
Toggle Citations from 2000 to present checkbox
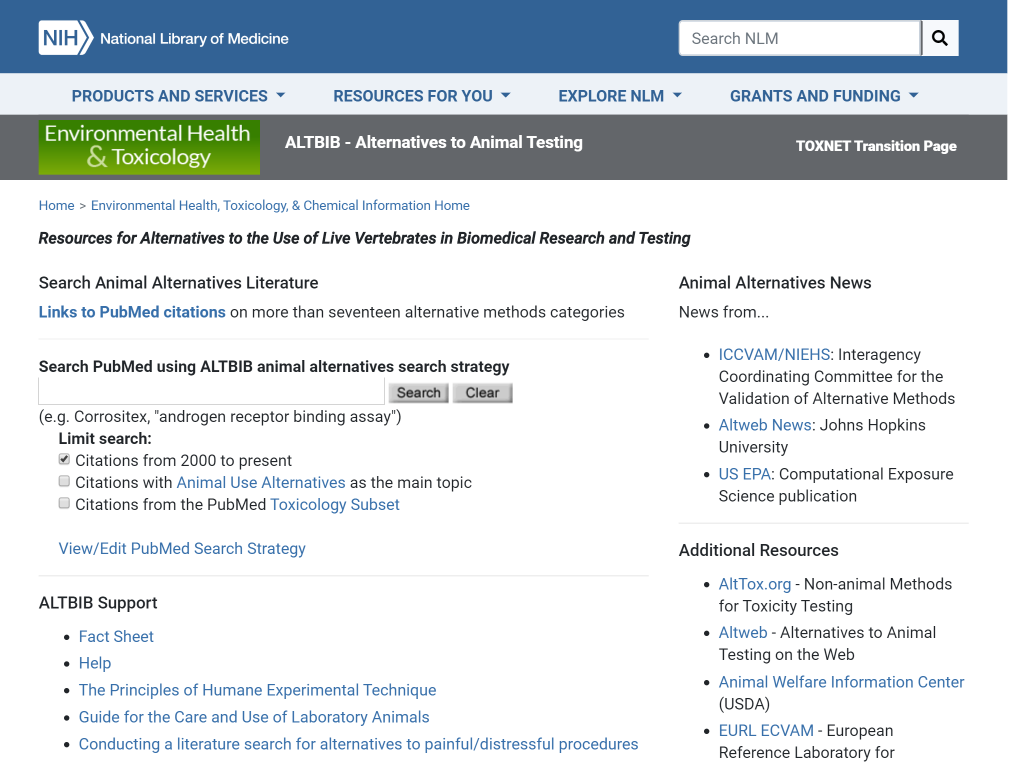(64, 460)
